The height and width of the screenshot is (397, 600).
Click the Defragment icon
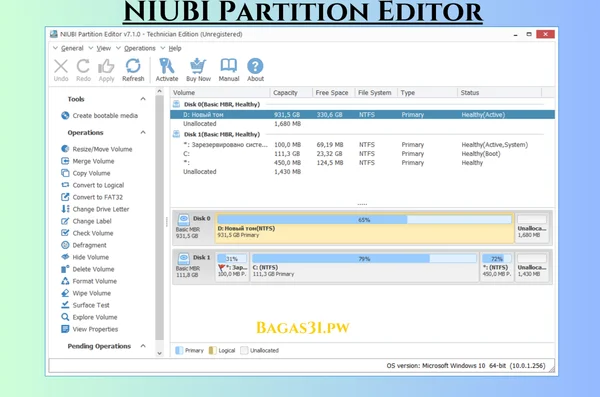tap(65, 245)
